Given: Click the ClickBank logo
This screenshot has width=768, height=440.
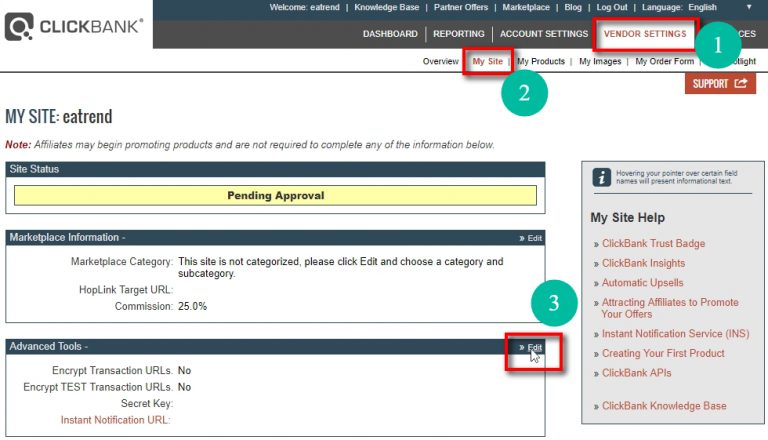Looking at the screenshot, I should click(x=75, y=27).
